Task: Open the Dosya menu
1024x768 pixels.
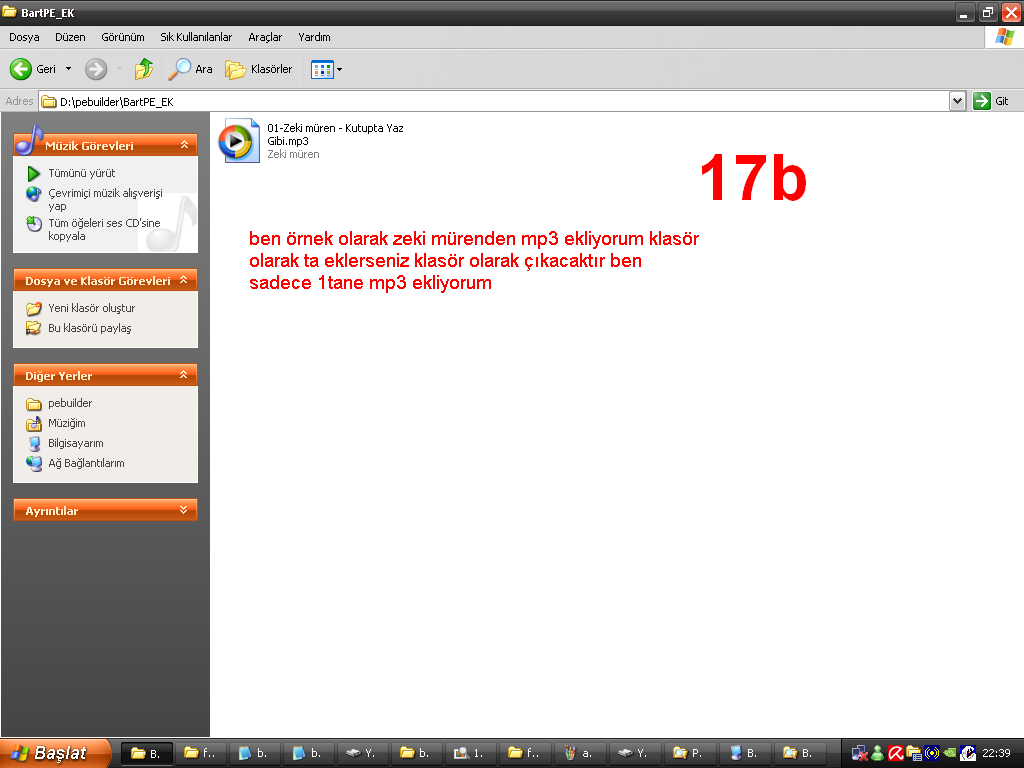Action: tap(24, 37)
